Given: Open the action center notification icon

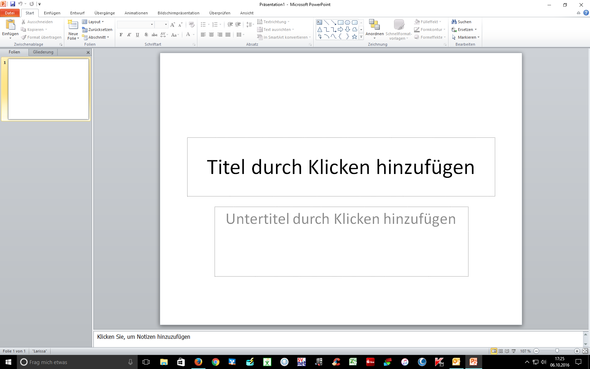Looking at the screenshot, I should pyautogui.click(x=578, y=362).
